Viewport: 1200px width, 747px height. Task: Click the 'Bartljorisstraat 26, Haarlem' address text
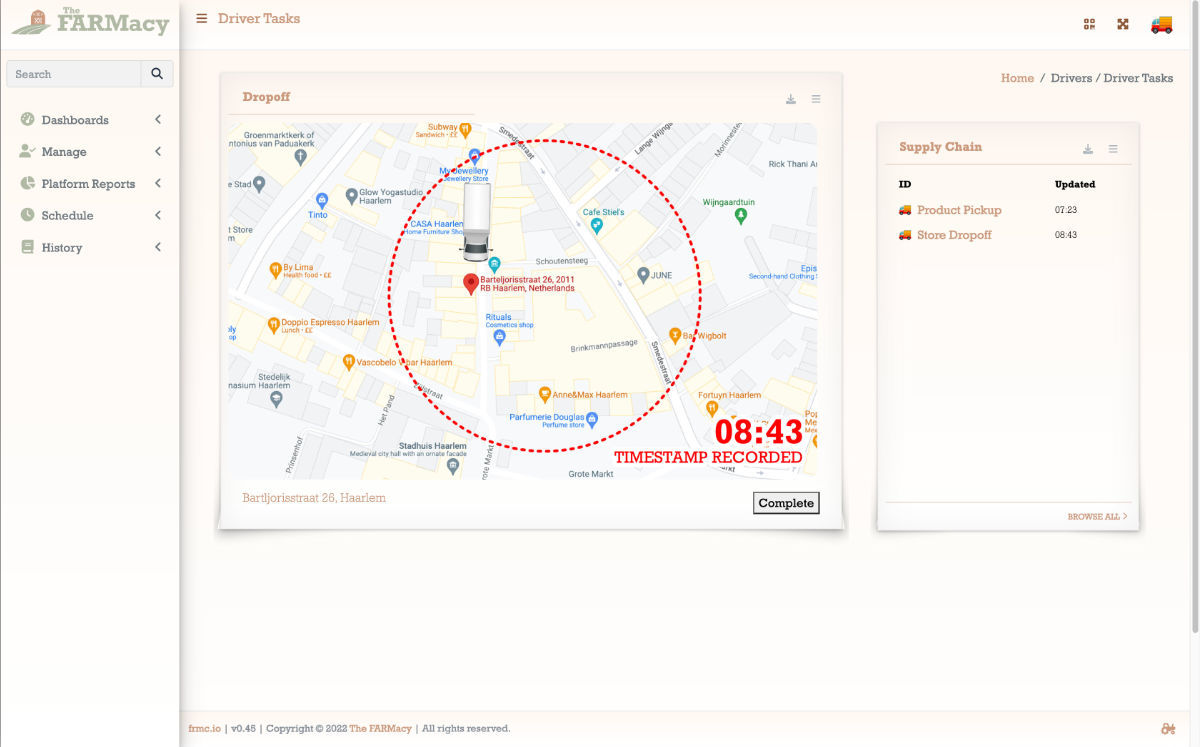314,498
